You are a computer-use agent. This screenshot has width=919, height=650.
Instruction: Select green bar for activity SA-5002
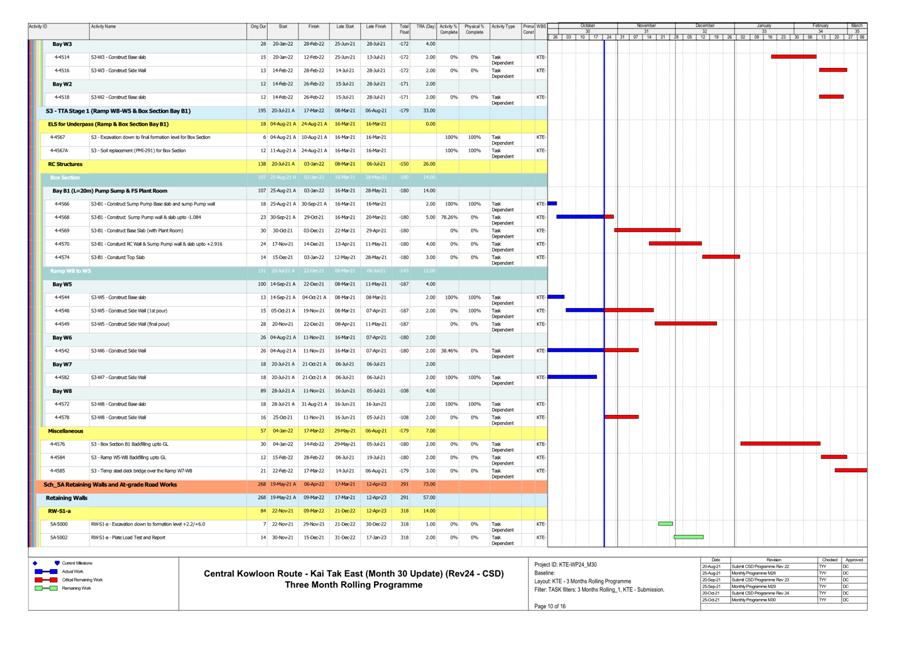click(x=688, y=537)
